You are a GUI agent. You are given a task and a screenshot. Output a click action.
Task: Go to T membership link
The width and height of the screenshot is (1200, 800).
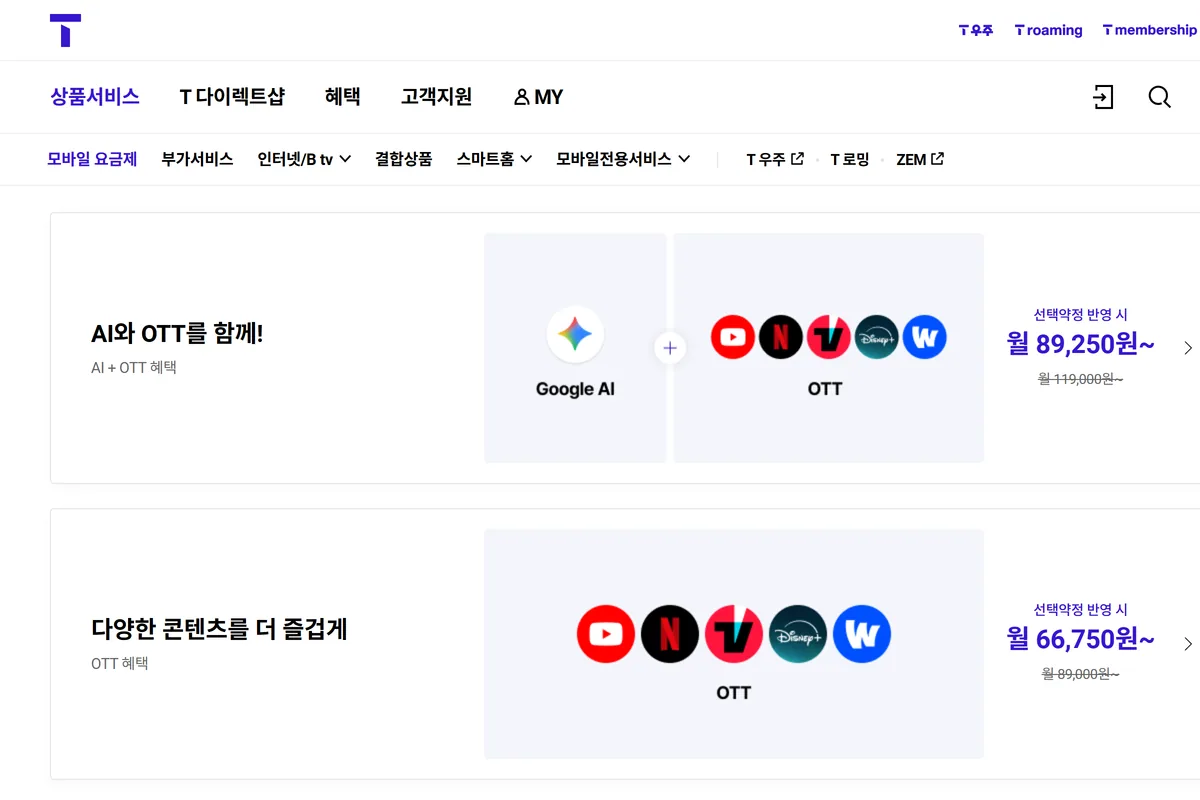coord(1150,30)
